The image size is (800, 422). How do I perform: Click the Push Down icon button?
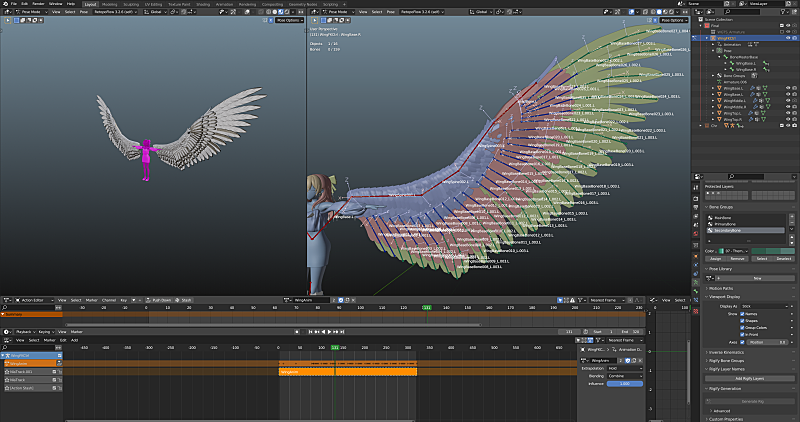158,300
